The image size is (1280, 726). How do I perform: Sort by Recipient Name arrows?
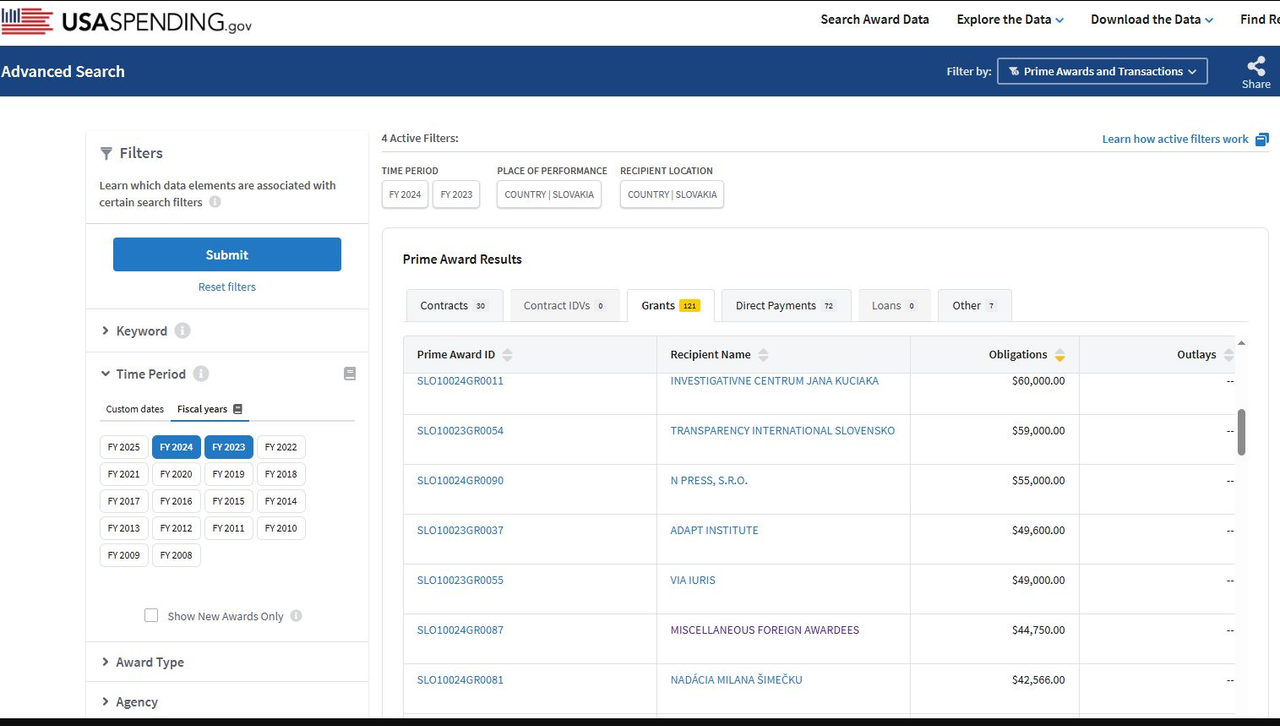763,355
